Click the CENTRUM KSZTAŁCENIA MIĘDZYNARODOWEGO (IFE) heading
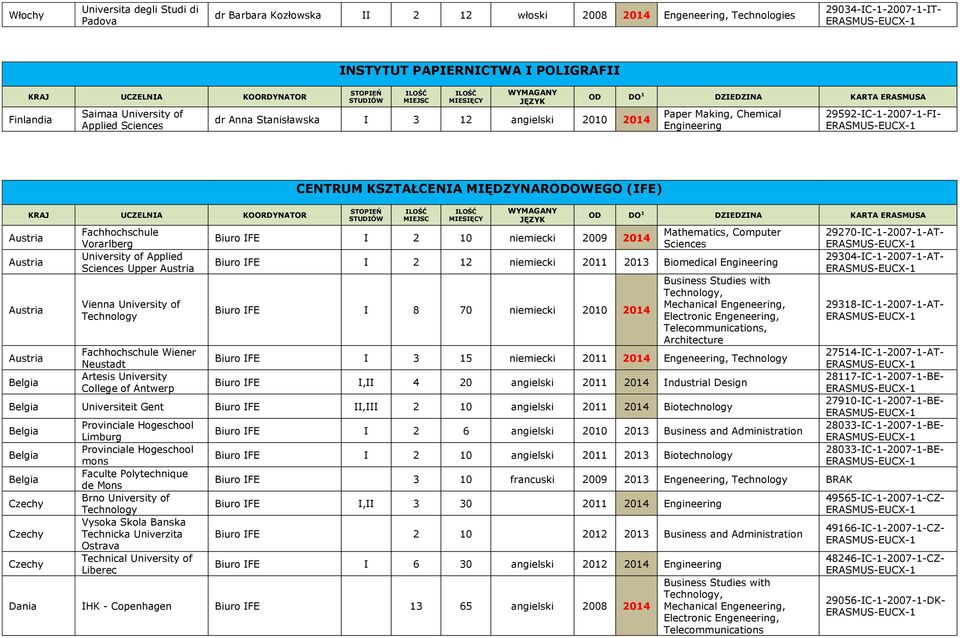This screenshot has width=960, height=638. pyautogui.click(x=479, y=189)
